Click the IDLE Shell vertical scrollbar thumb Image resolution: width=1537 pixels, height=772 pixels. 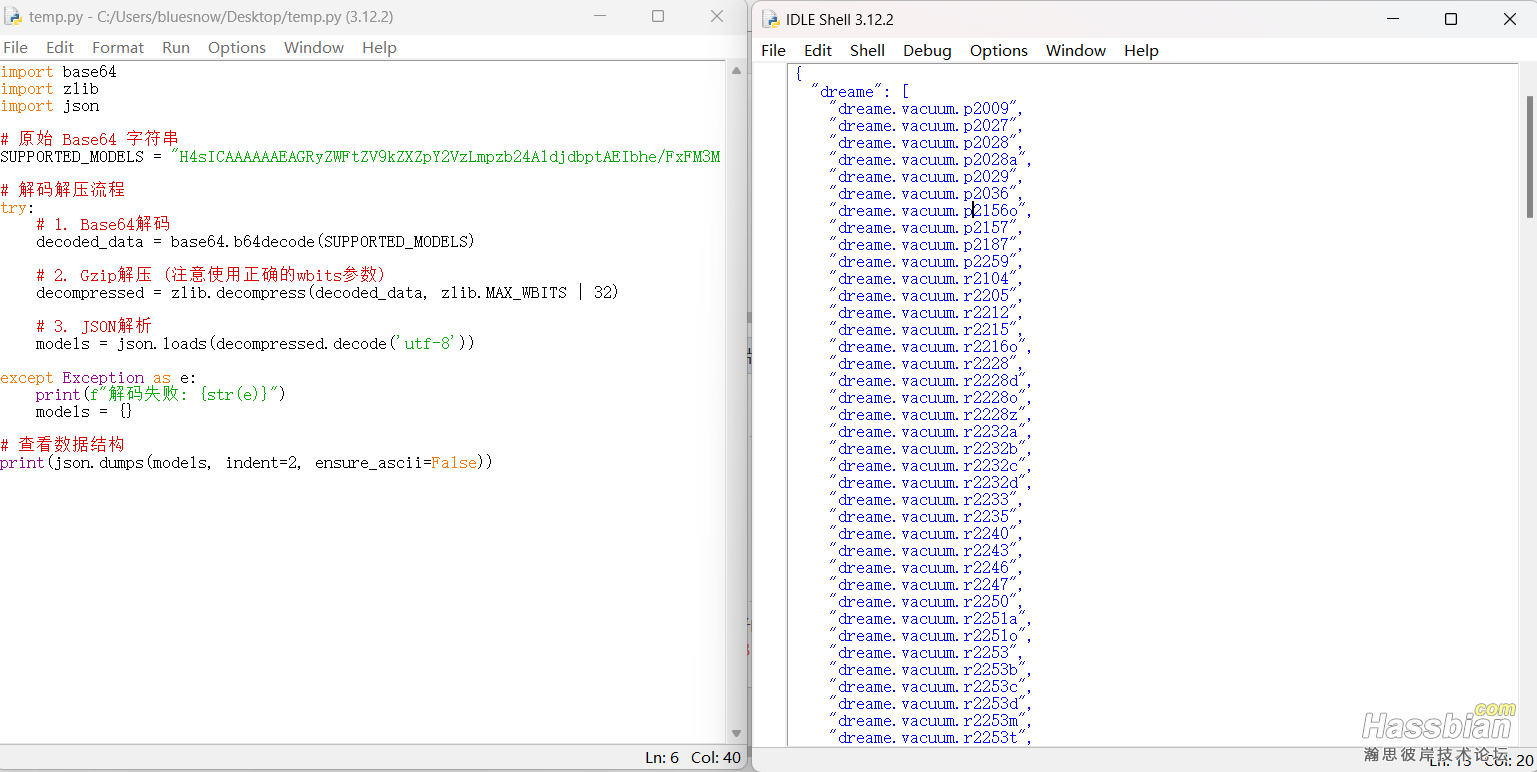pos(1530,155)
